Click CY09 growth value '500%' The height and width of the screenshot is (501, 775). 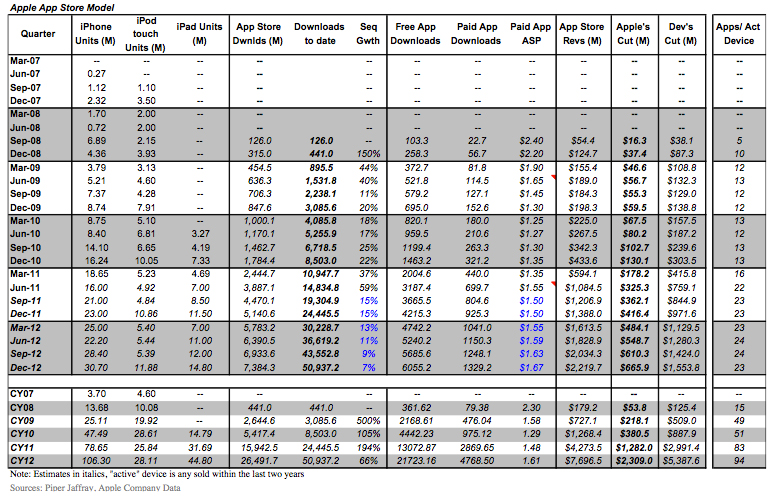pos(369,421)
